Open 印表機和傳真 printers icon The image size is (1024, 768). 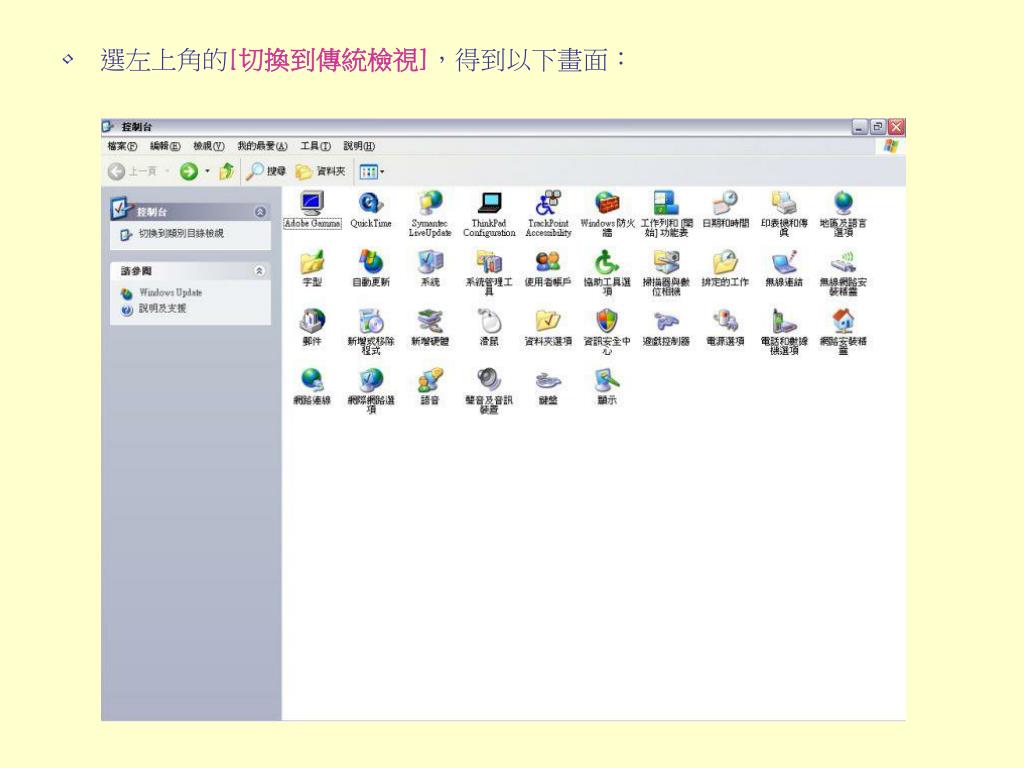pos(784,214)
